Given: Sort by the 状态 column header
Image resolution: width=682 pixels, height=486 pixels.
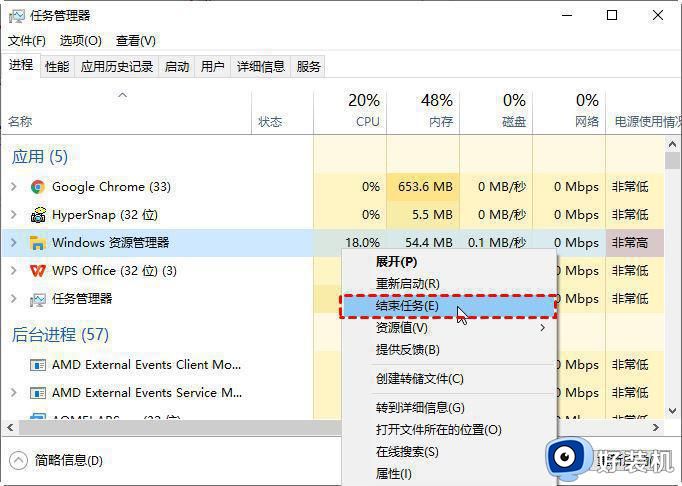Looking at the screenshot, I should 270,121.
